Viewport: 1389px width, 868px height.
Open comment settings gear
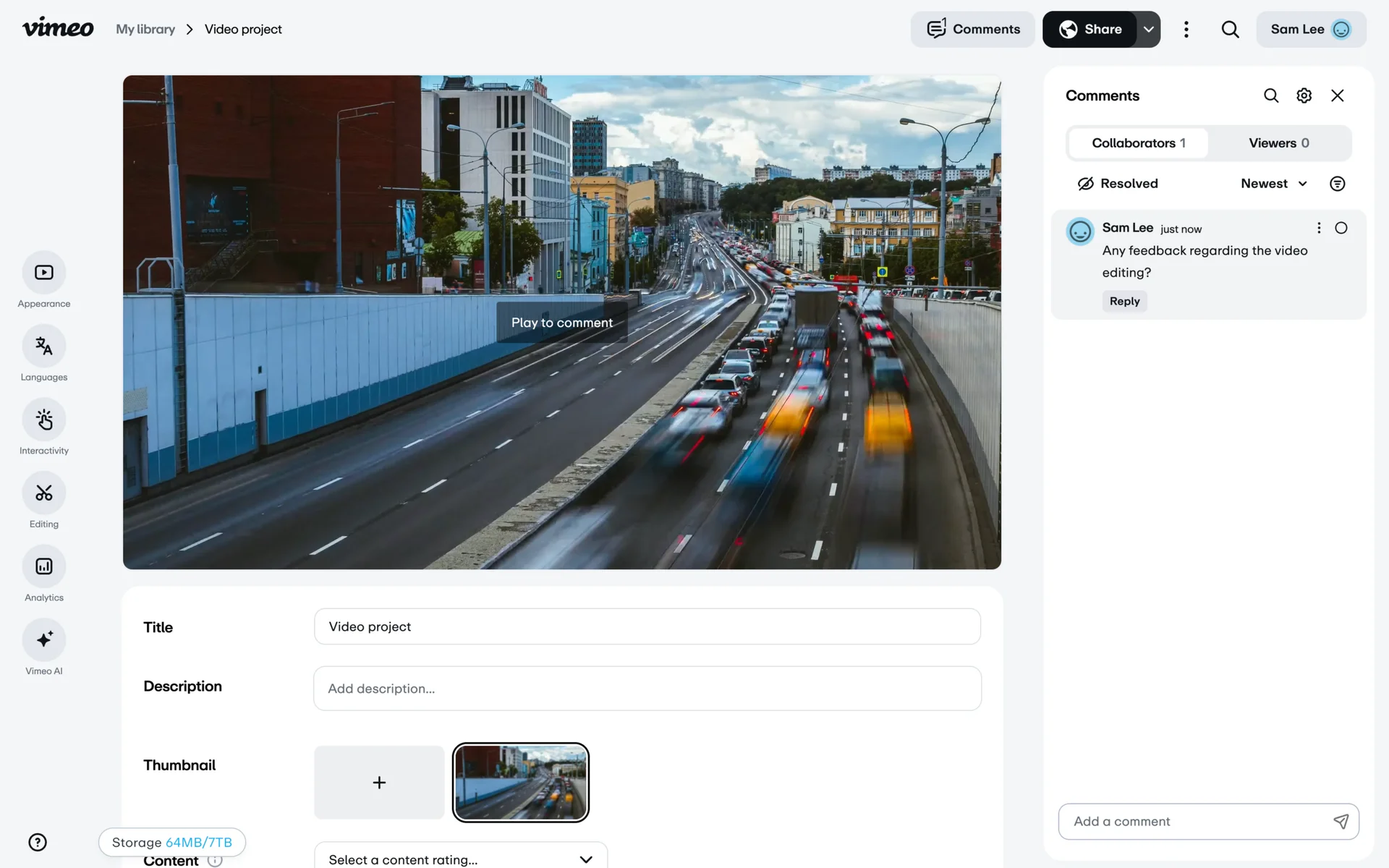1304,95
